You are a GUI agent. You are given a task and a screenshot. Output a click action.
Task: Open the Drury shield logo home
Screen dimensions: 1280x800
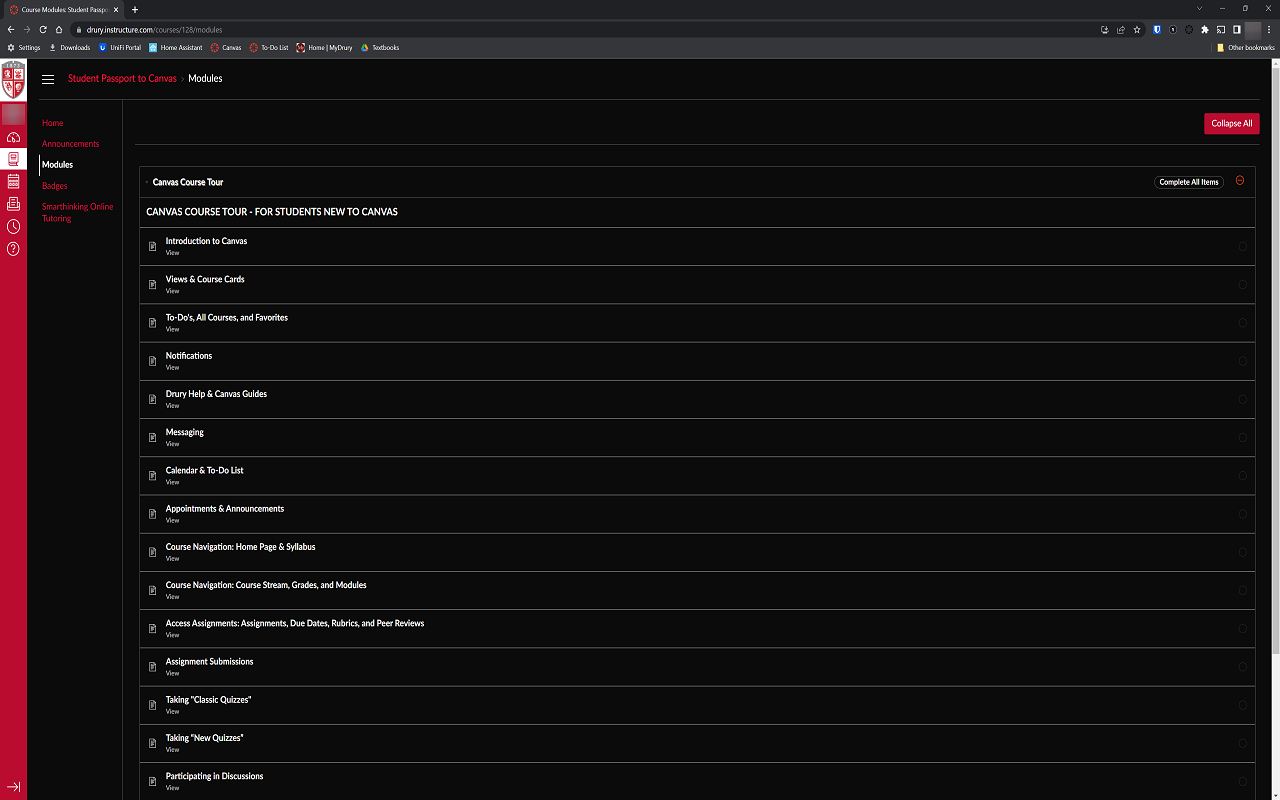coord(13,79)
